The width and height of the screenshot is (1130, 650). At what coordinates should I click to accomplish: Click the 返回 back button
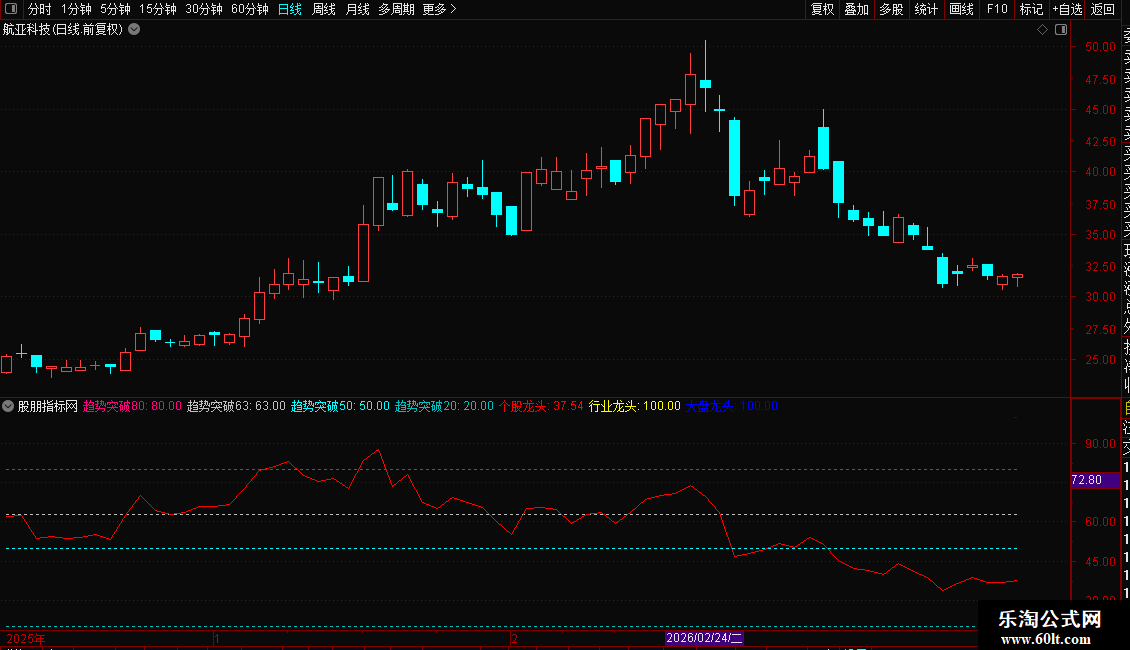1103,9
